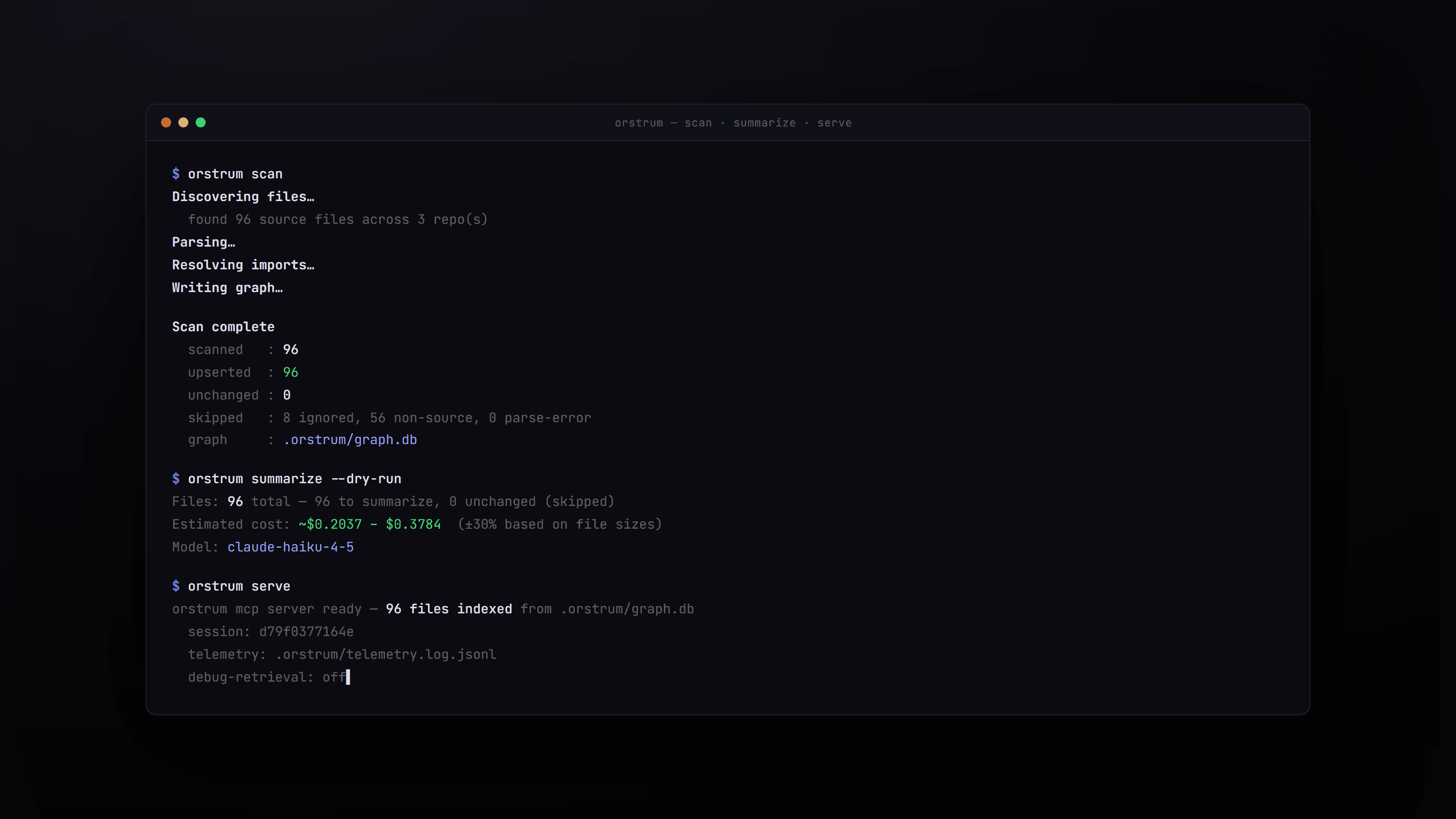Click the estimated cost '~$0.2037 - $0.3784'
Screen dimensions: 1456x819
369,525
